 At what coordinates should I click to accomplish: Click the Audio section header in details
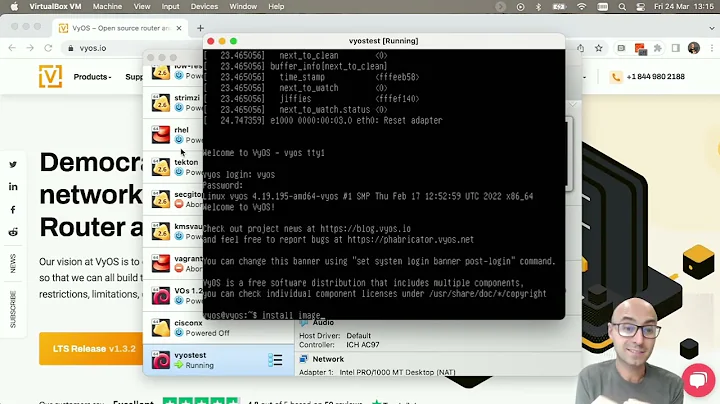click(323, 323)
